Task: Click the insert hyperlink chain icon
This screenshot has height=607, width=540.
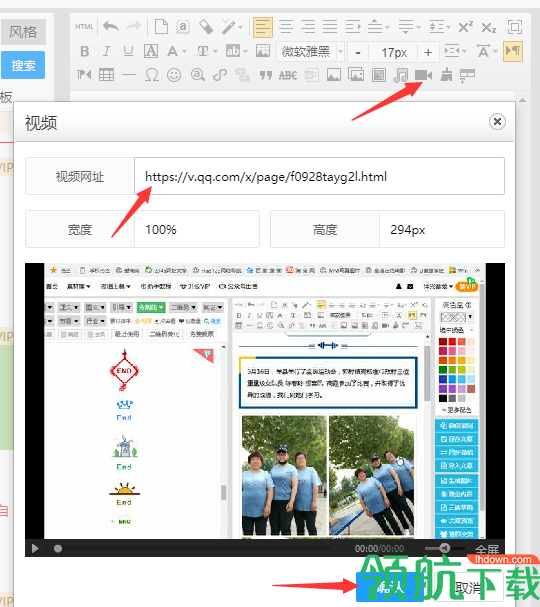Action: click(x=220, y=75)
